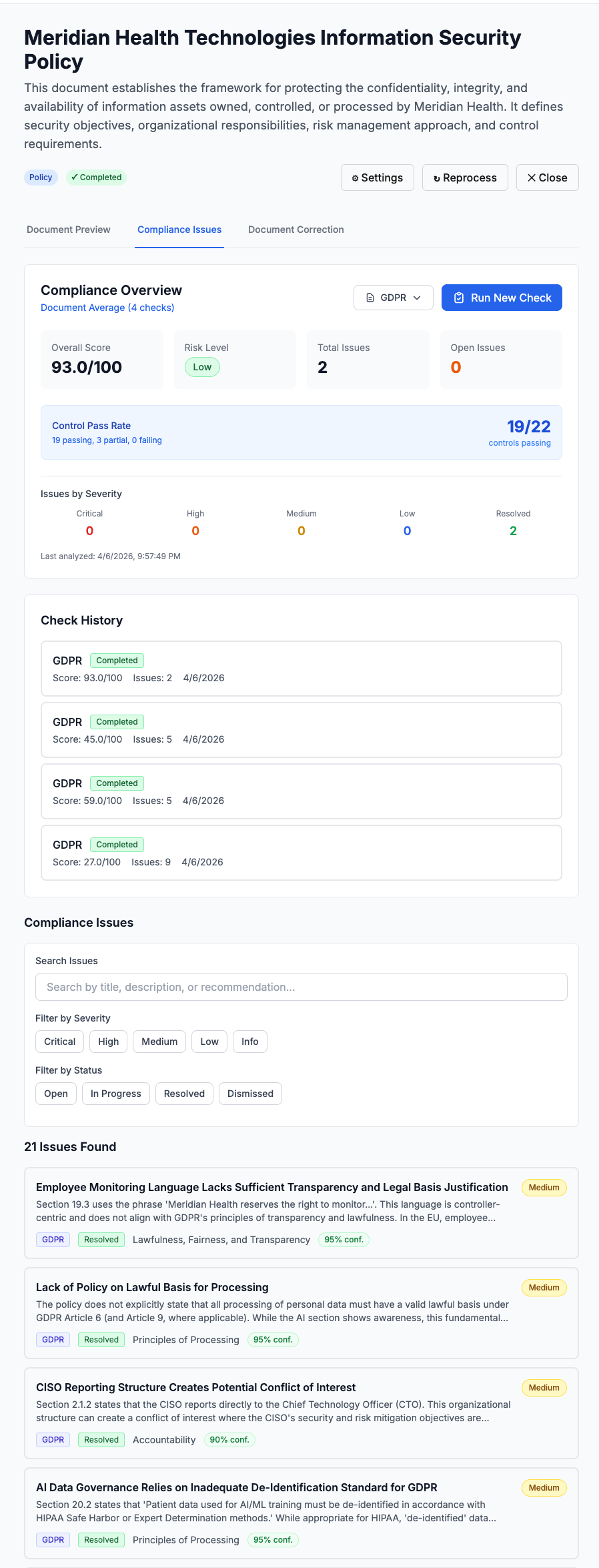Click 90% conf. badge on CISO issue
This screenshot has width=599, height=1568.
tap(229, 1440)
